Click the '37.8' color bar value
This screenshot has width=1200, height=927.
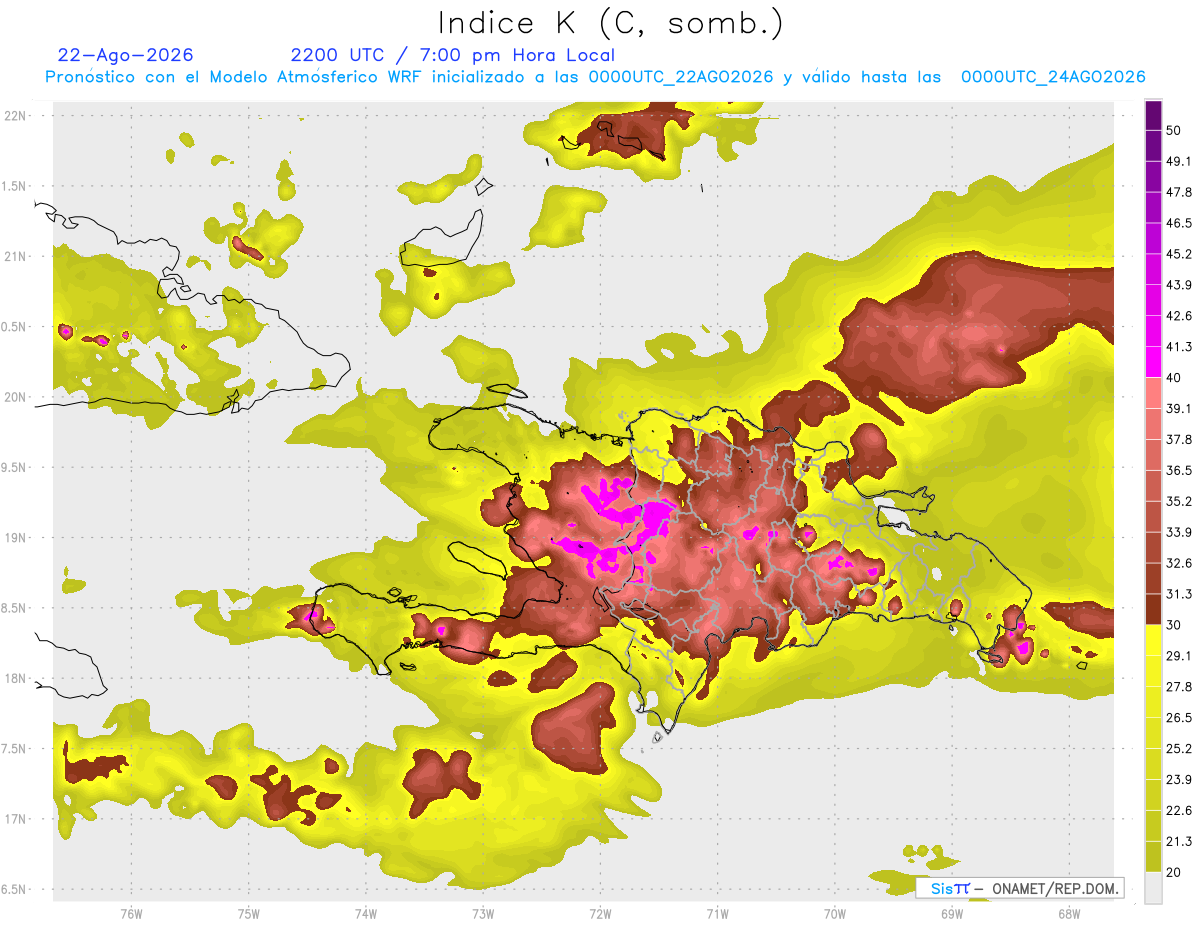[x=1179, y=439]
